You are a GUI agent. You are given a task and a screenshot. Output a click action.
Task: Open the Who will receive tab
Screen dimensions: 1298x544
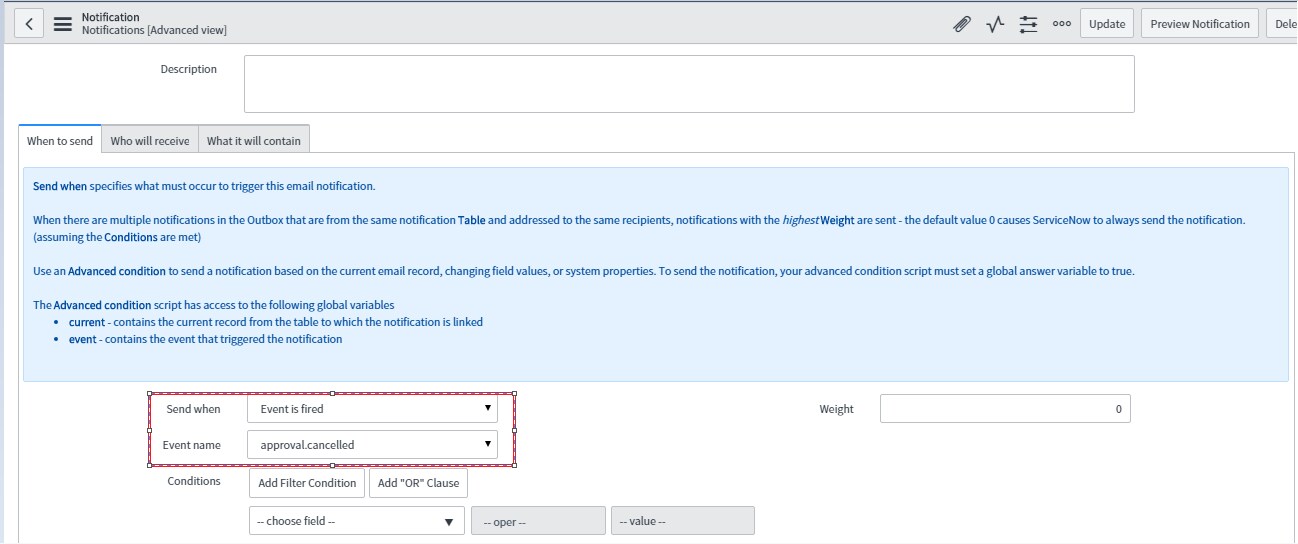click(149, 141)
